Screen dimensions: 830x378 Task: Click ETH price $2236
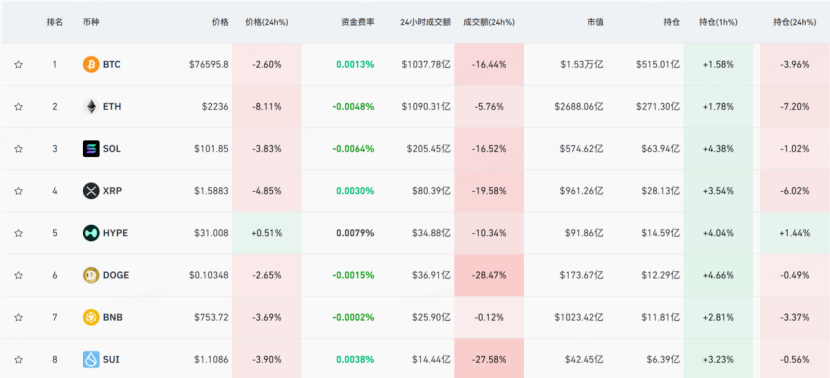pyautogui.click(x=215, y=106)
